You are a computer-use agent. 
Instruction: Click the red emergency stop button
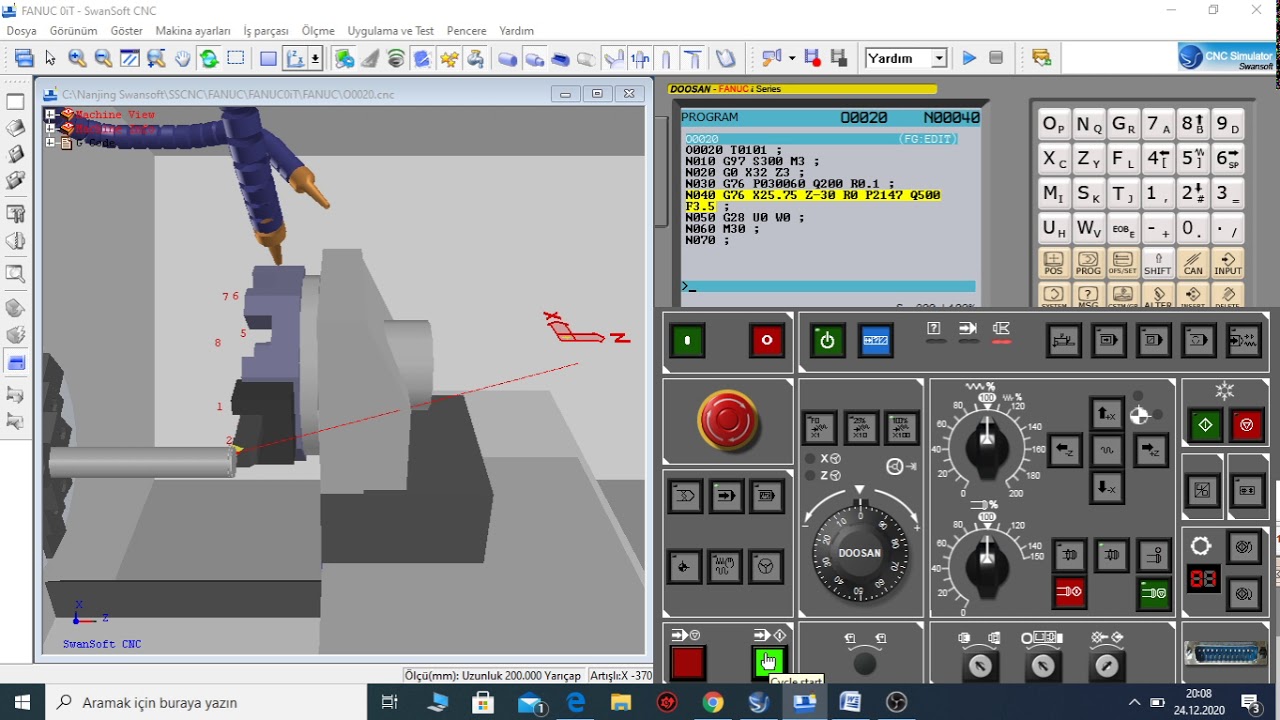(x=728, y=420)
